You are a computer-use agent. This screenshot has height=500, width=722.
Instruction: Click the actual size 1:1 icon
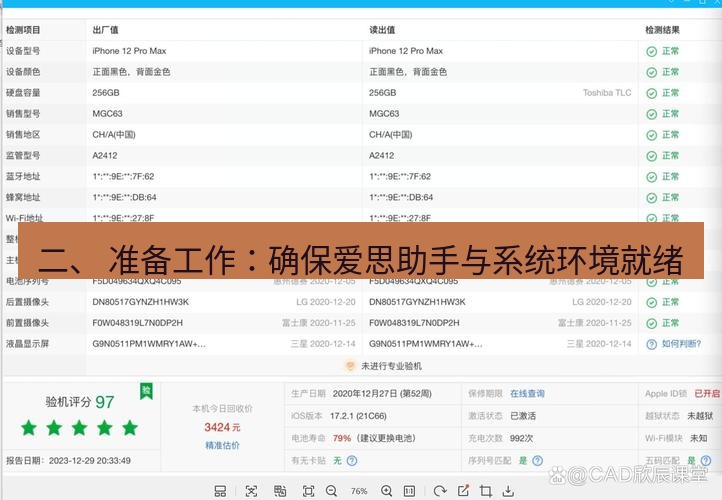coord(409,491)
